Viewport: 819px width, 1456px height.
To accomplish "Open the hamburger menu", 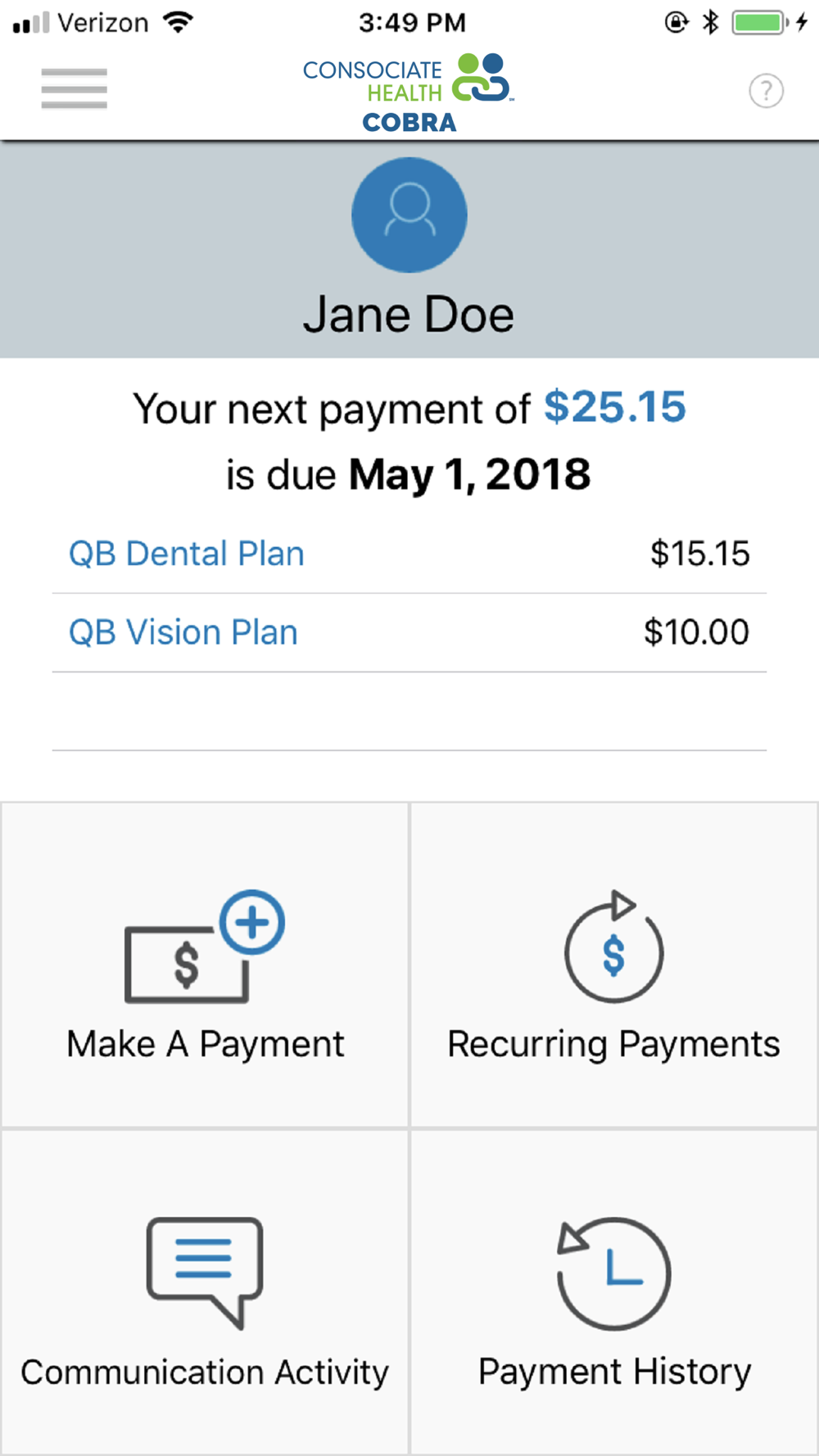I will click(74, 88).
